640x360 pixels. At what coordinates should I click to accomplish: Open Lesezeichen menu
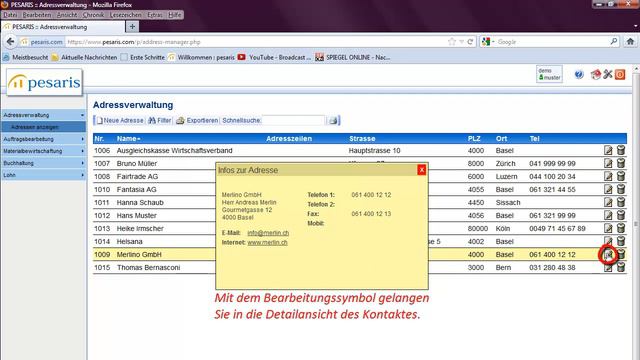tap(126, 15)
